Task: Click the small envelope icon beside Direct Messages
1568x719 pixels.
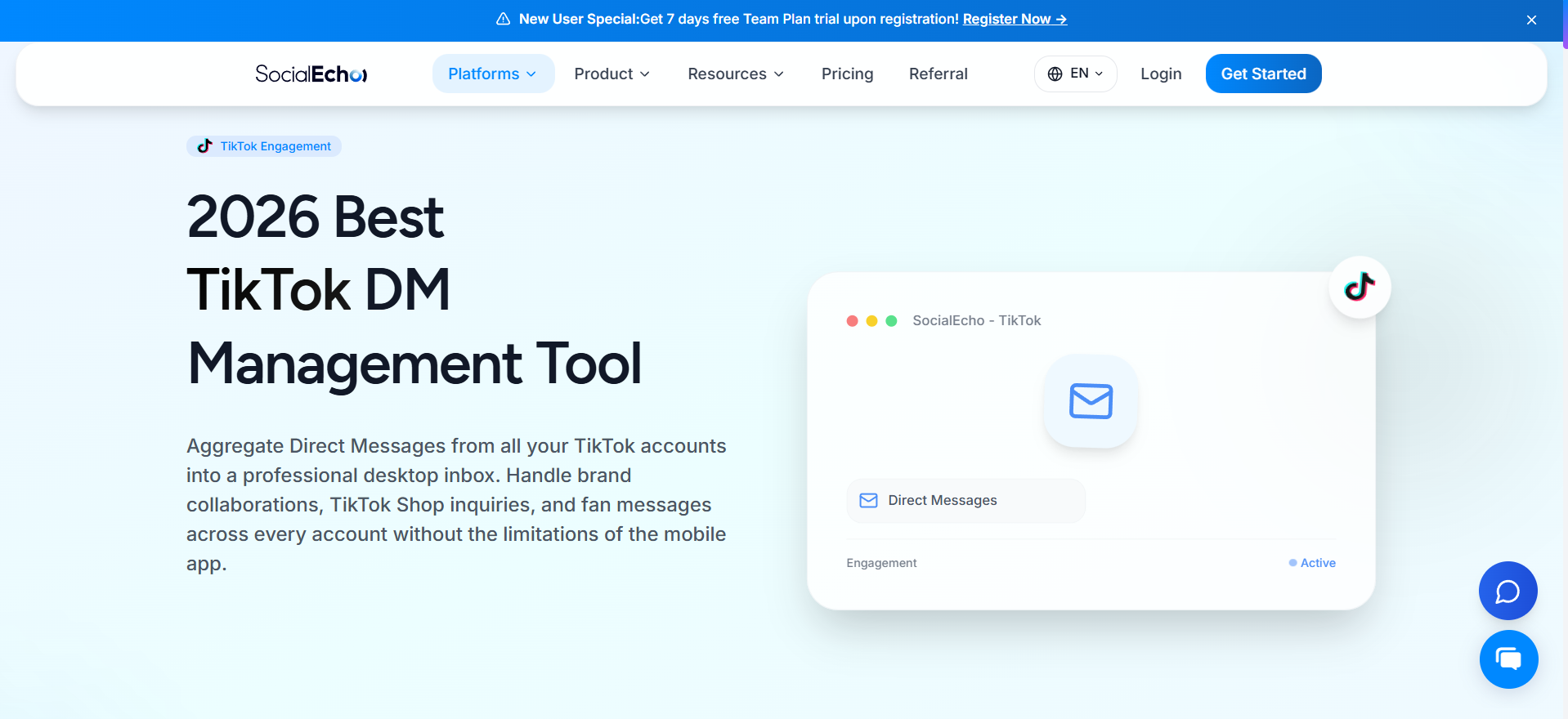Action: point(868,500)
